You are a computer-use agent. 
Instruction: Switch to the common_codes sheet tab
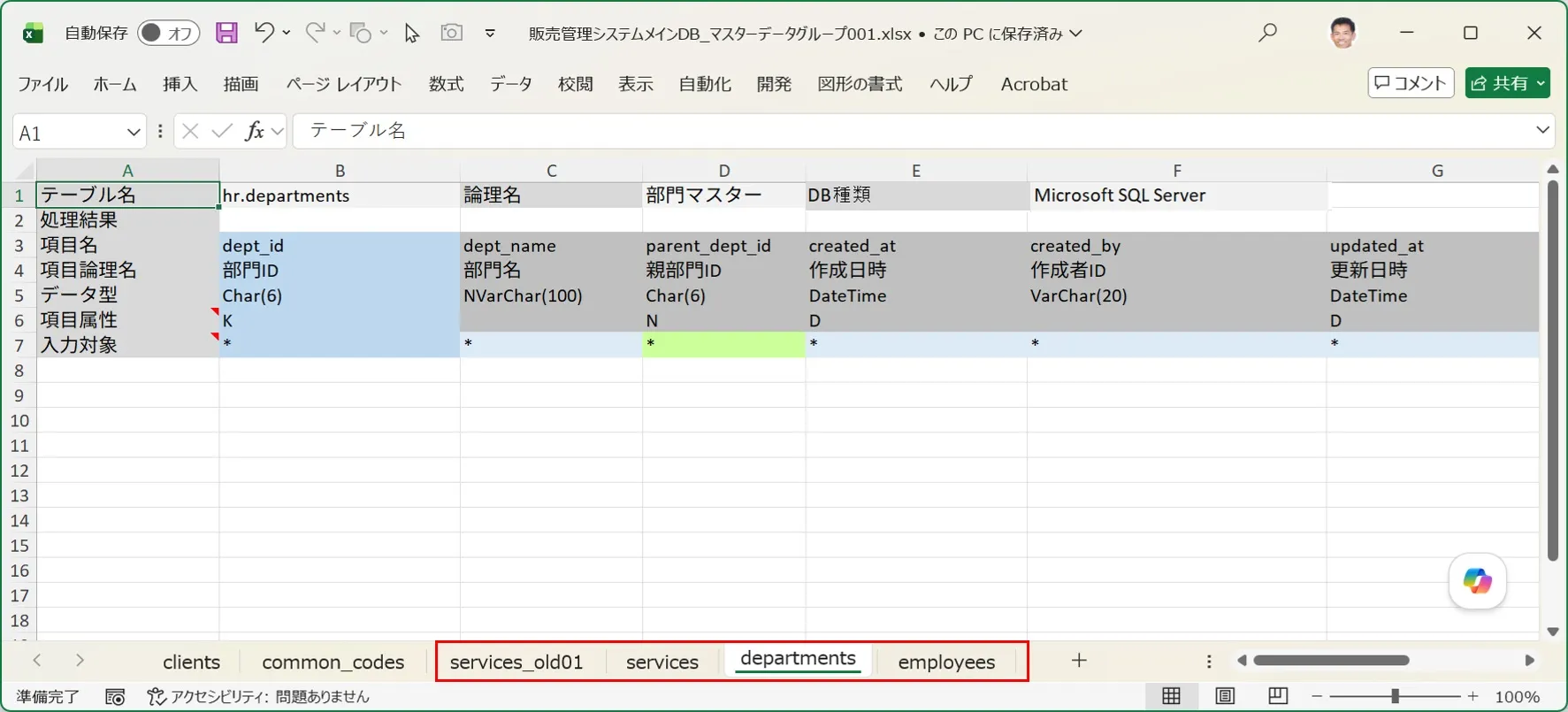[333, 662]
